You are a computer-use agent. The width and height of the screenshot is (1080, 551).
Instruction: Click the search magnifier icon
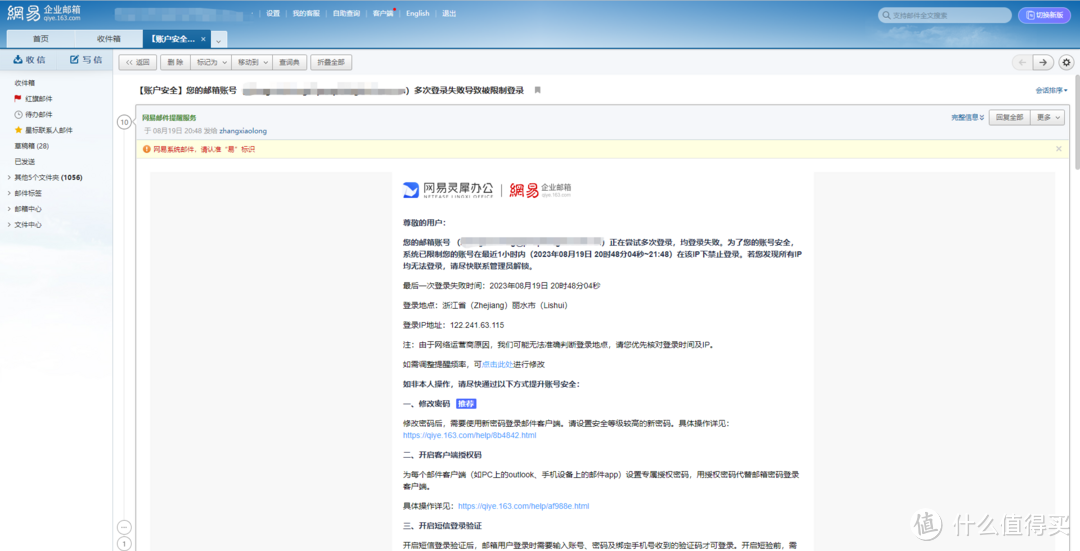point(886,15)
